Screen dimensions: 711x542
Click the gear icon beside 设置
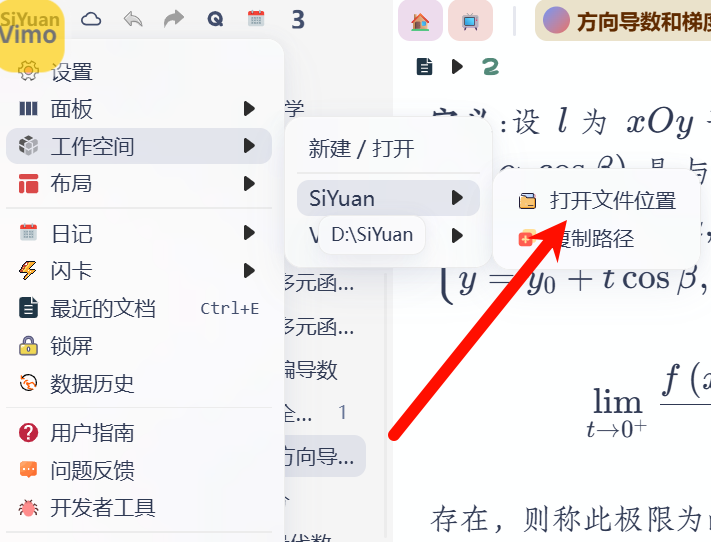tap(28, 71)
